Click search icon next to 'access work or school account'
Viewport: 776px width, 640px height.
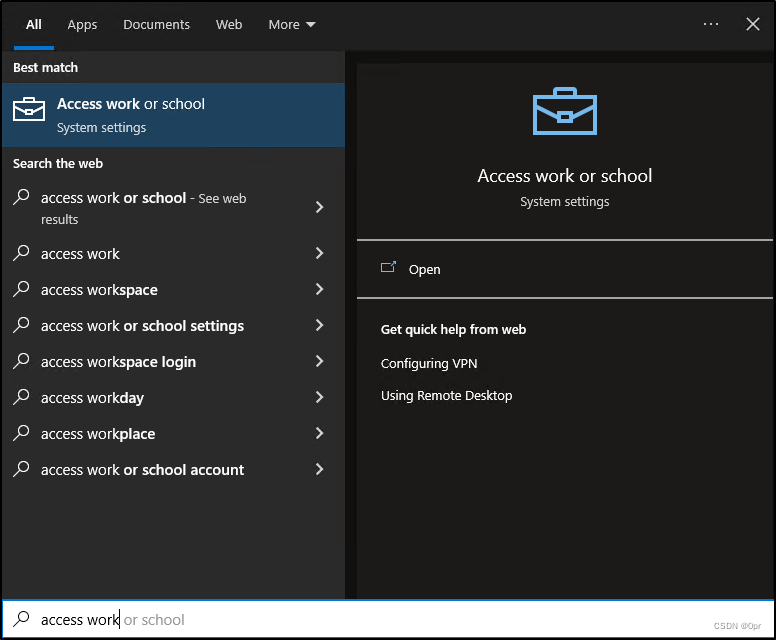(21, 468)
